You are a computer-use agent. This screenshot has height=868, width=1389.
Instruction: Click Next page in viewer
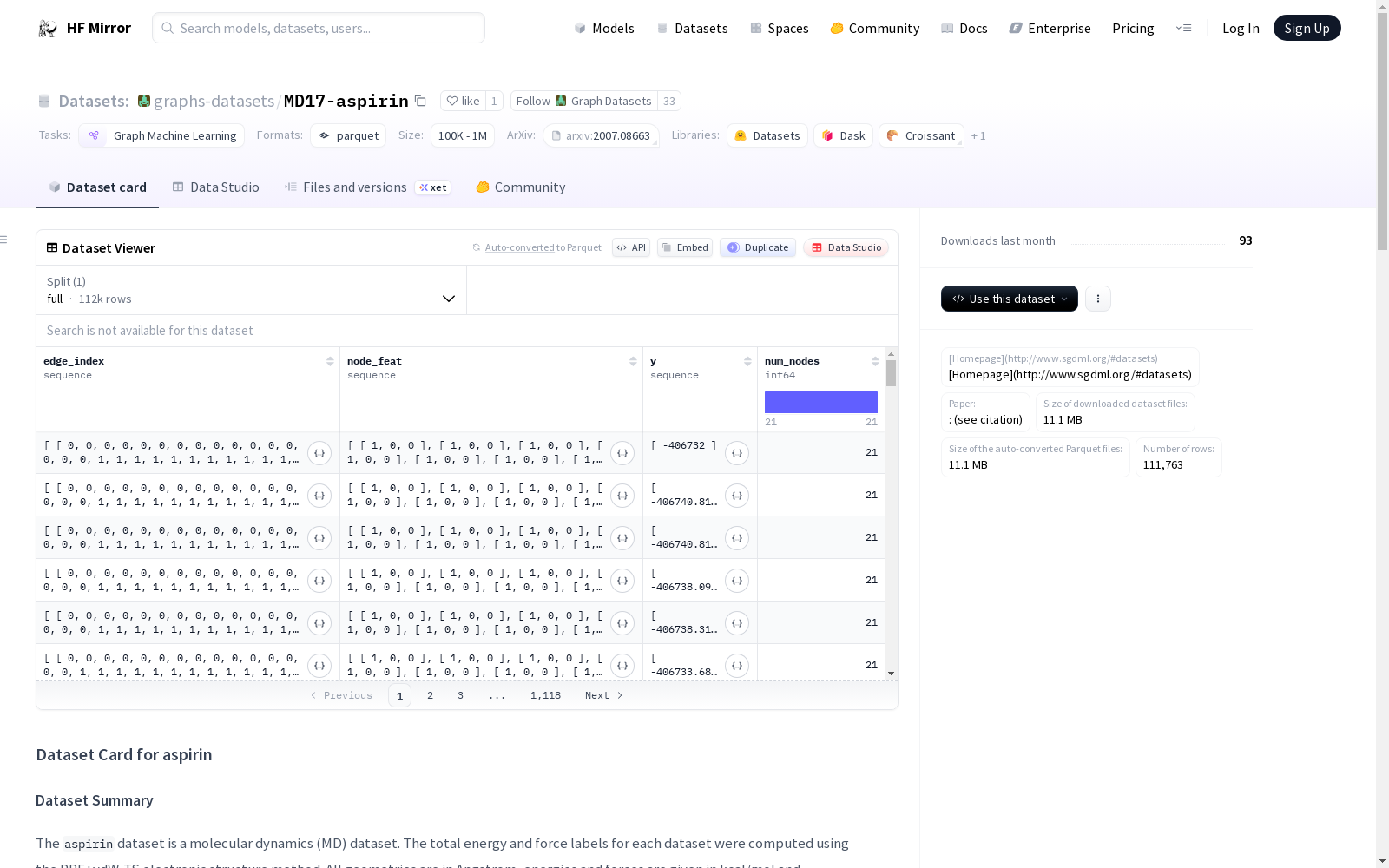603,695
